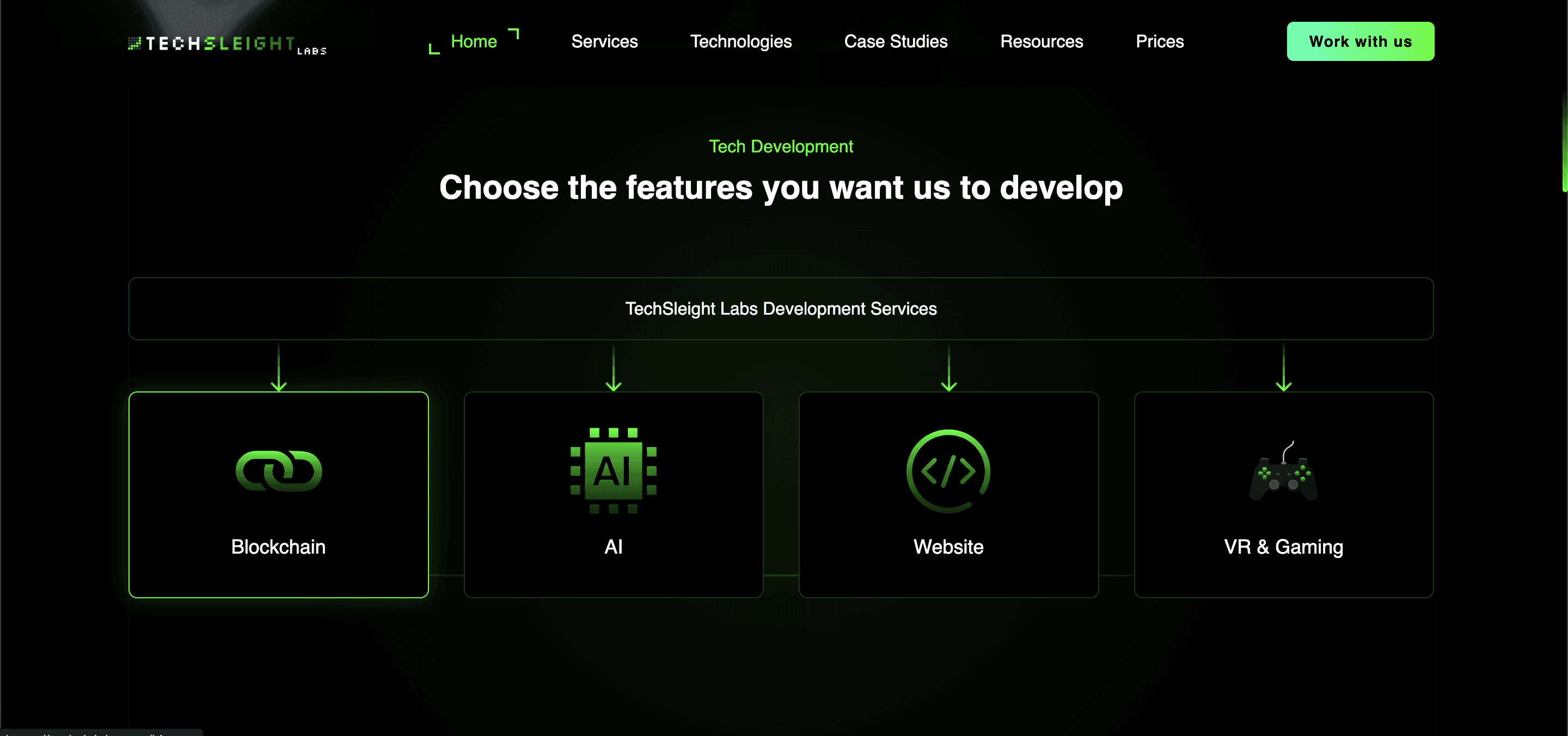The height and width of the screenshot is (736, 1568).
Task: Choose the VR & Gaming label
Action: coord(1283,547)
